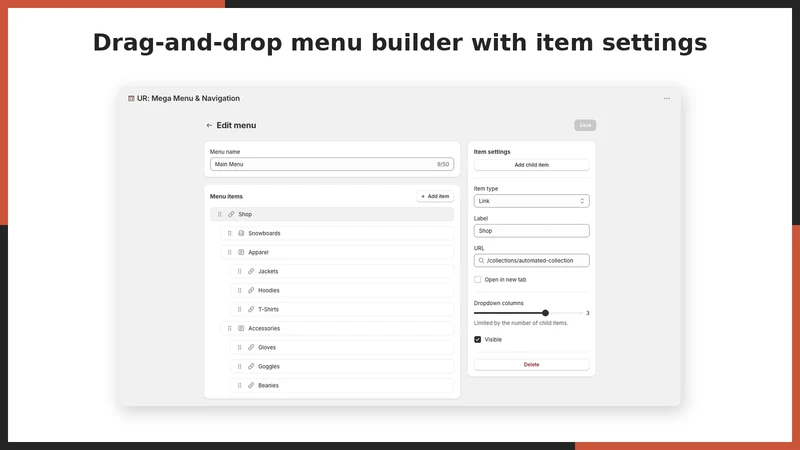Select the Apparel menu item
This screenshot has height=450, width=800.
pyautogui.click(x=337, y=252)
